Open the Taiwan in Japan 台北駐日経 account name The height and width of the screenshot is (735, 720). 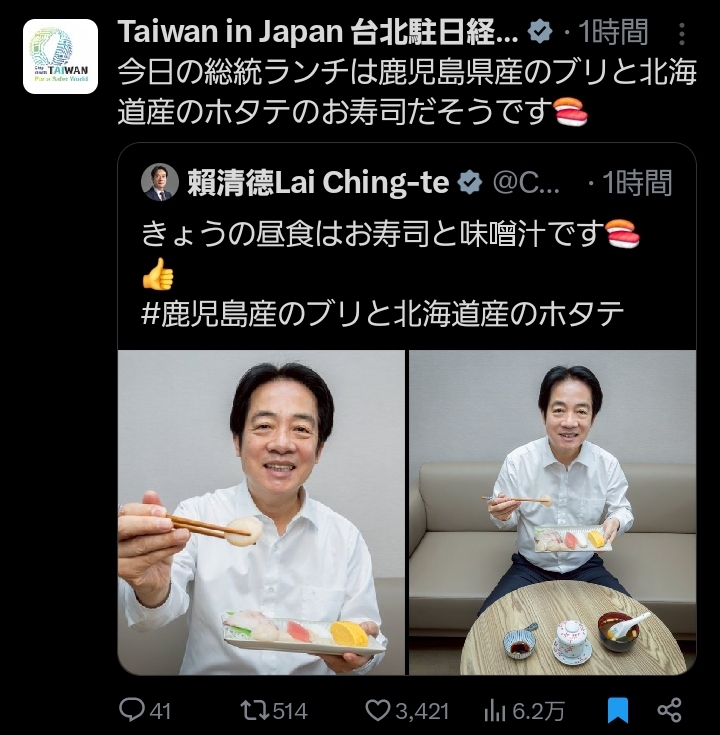pyautogui.click(x=318, y=32)
